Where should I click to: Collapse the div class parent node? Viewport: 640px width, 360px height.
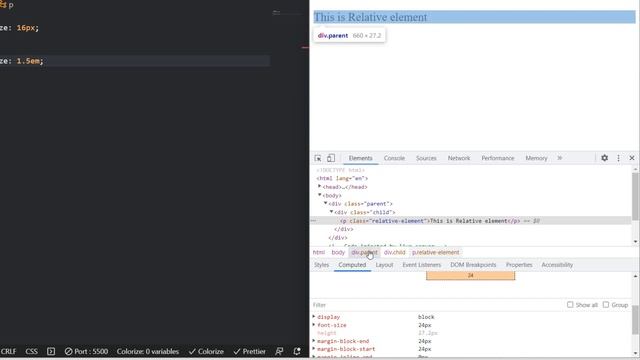coord(326,203)
